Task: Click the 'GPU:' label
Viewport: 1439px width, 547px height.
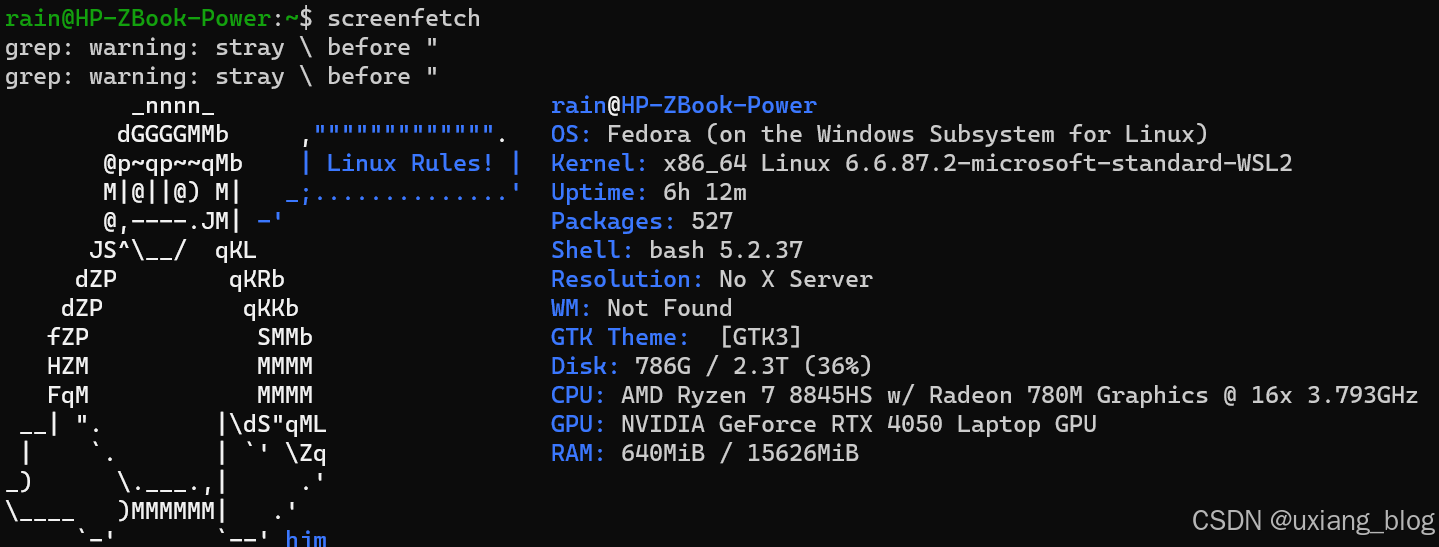Action: pyautogui.click(x=579, y=424)
